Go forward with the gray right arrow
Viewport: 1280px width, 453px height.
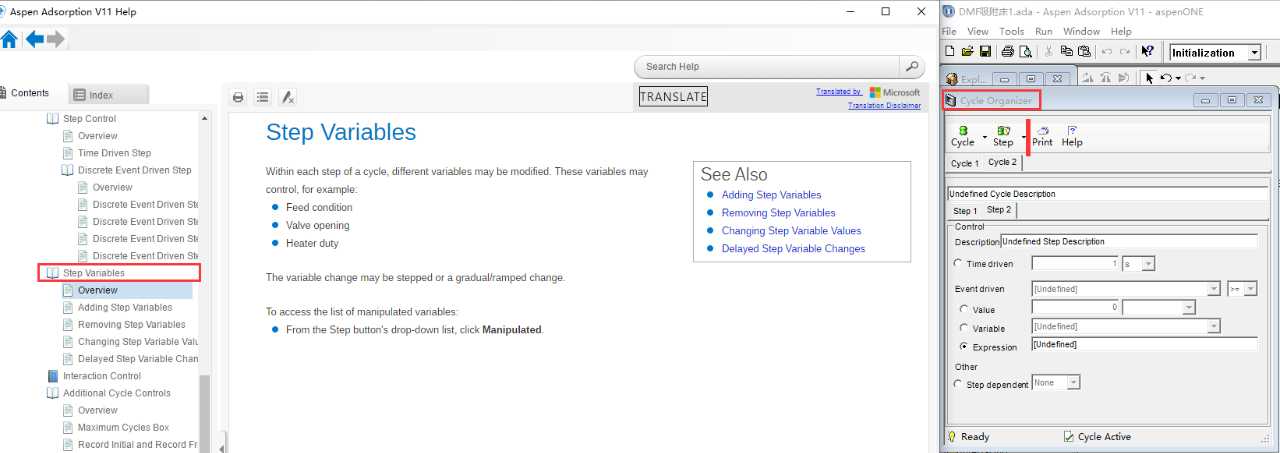point(56,39)
